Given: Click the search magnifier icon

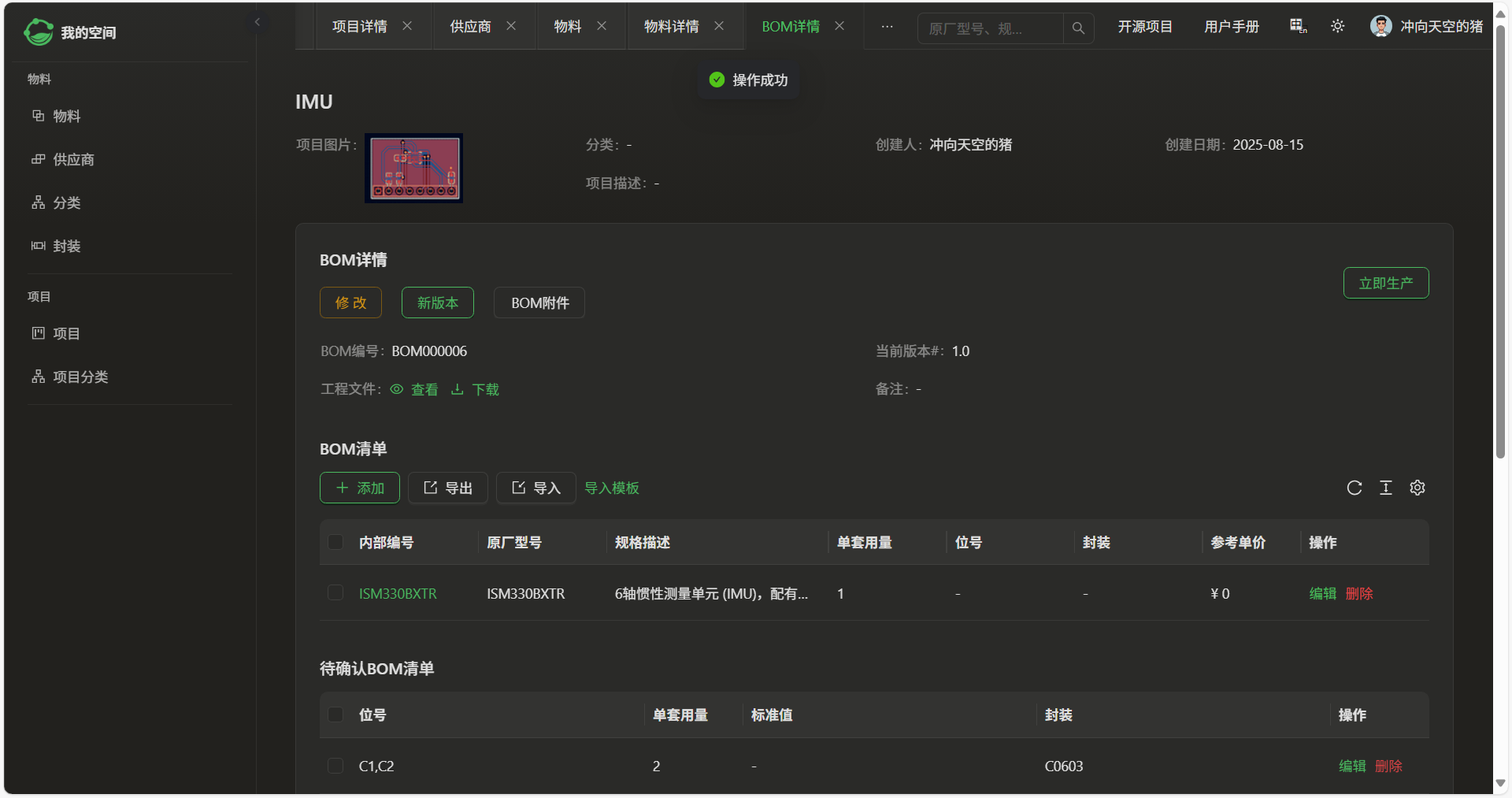Looking at the screenshot, I should pyautogui.click(x=1078, y=28).
